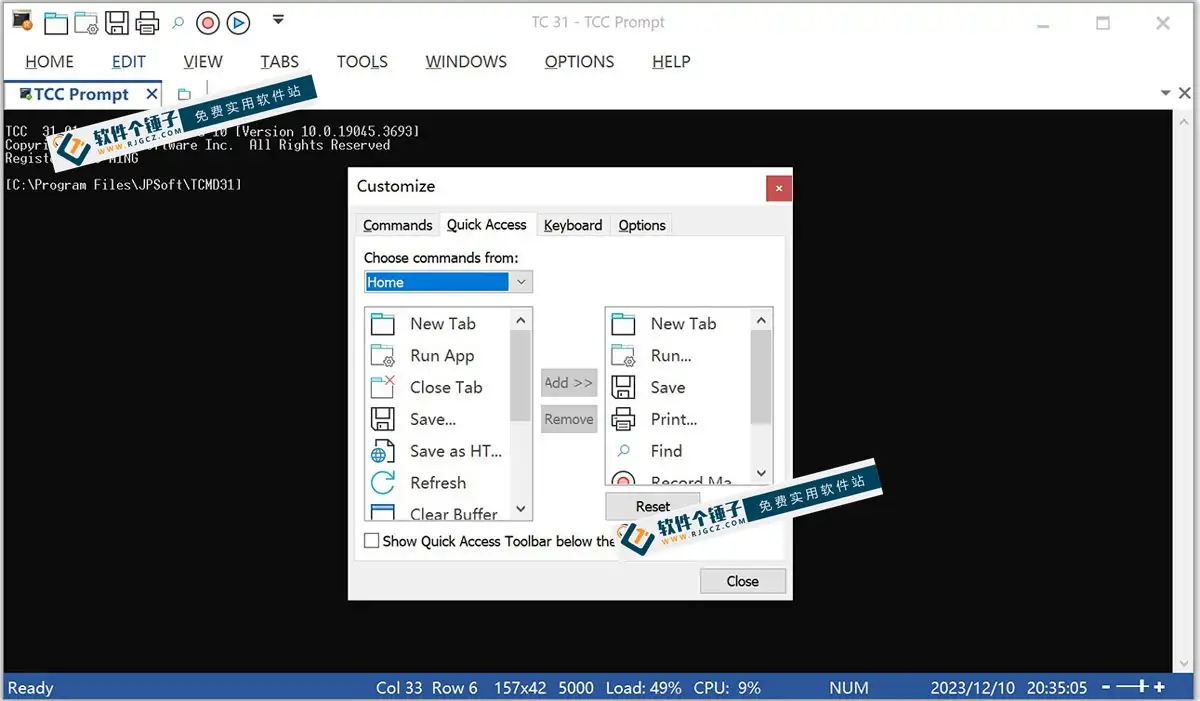Click the zoom out minus in status bar
Screen dimensions: 1200x701
click(1107, 687)
